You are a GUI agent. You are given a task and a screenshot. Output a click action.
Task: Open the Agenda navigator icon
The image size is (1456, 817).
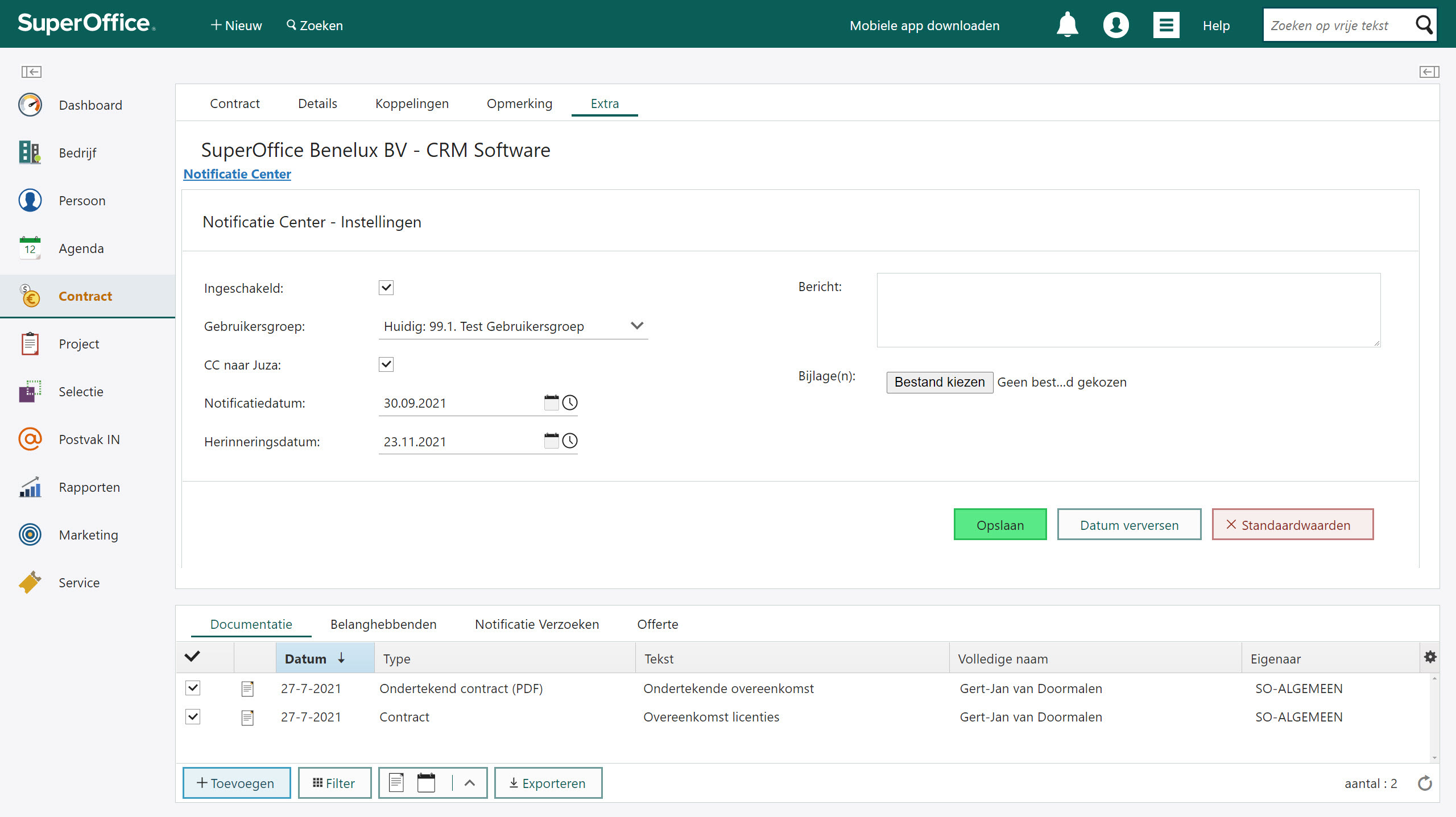click(30, 248)
